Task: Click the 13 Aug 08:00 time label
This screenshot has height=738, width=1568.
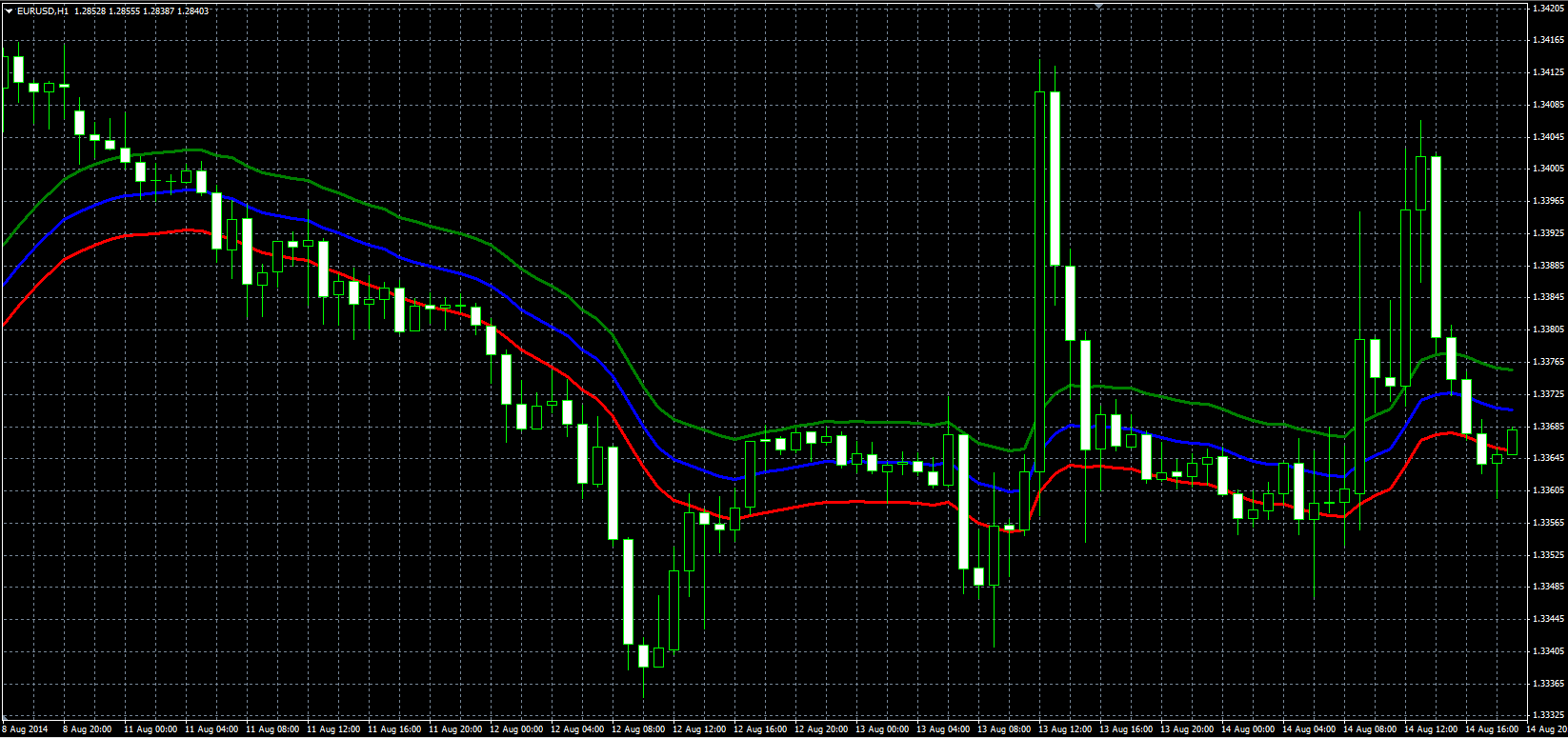Action: [1004, 729]
